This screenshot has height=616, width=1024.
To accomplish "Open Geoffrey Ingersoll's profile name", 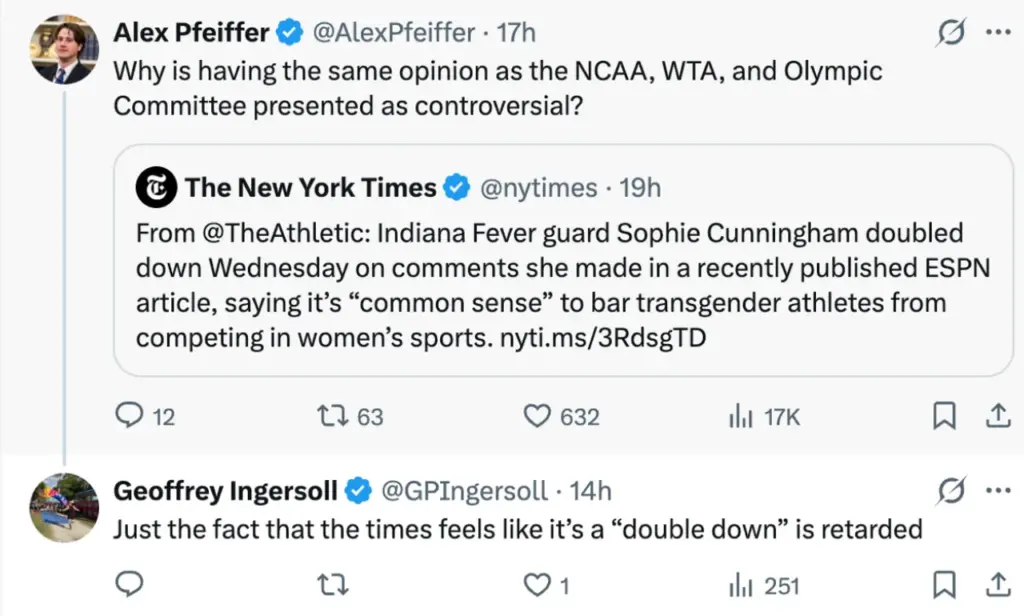I will point(225,491).
